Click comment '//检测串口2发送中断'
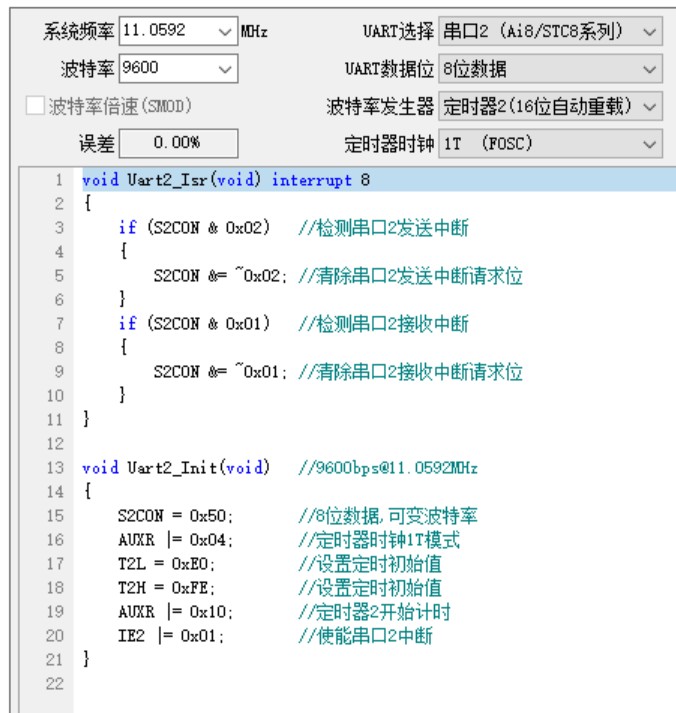676x713 pixels. coord(383,227)
